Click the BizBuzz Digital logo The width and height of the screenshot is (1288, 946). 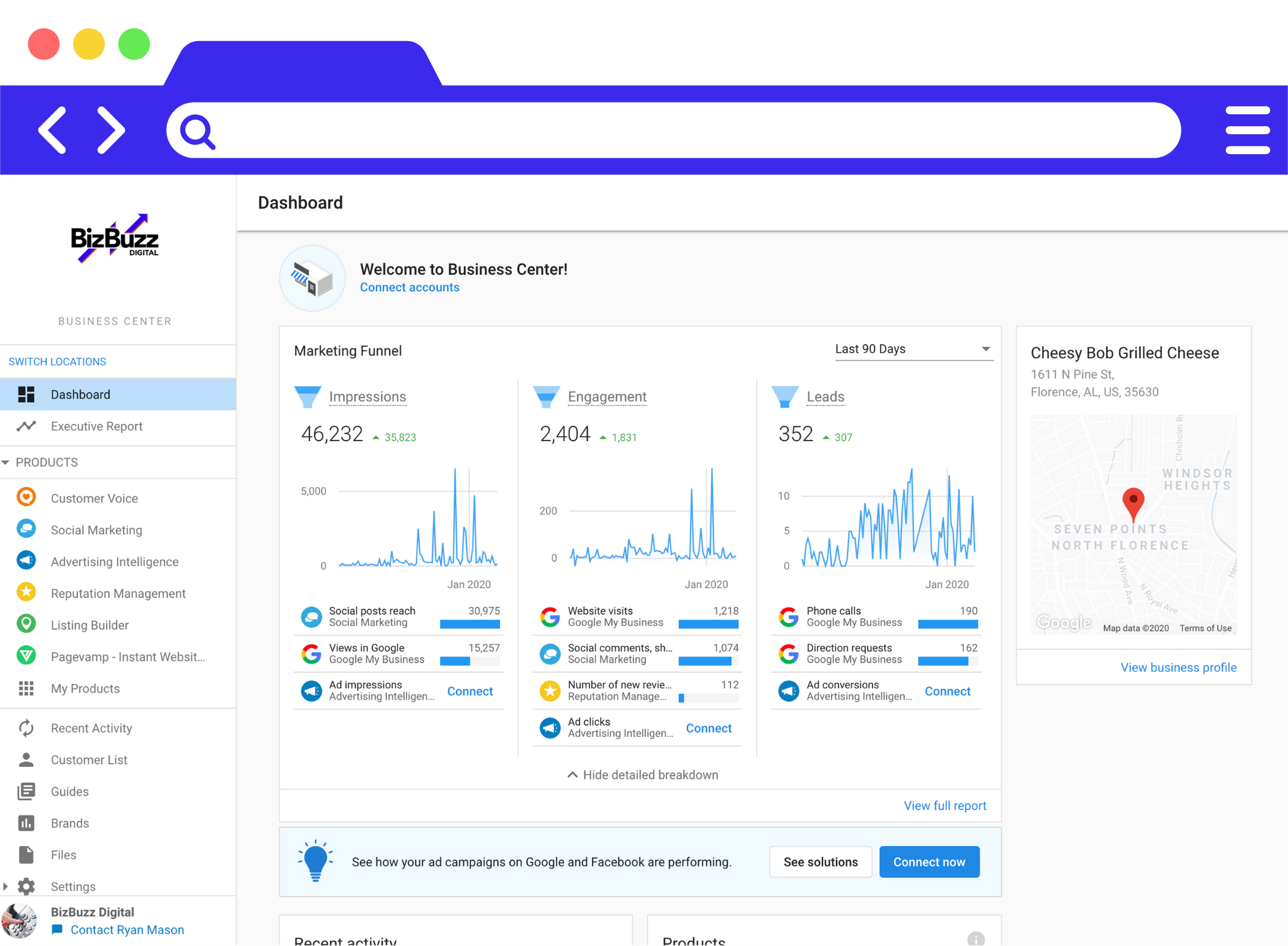pyautogui.click(x=115, y=239)
